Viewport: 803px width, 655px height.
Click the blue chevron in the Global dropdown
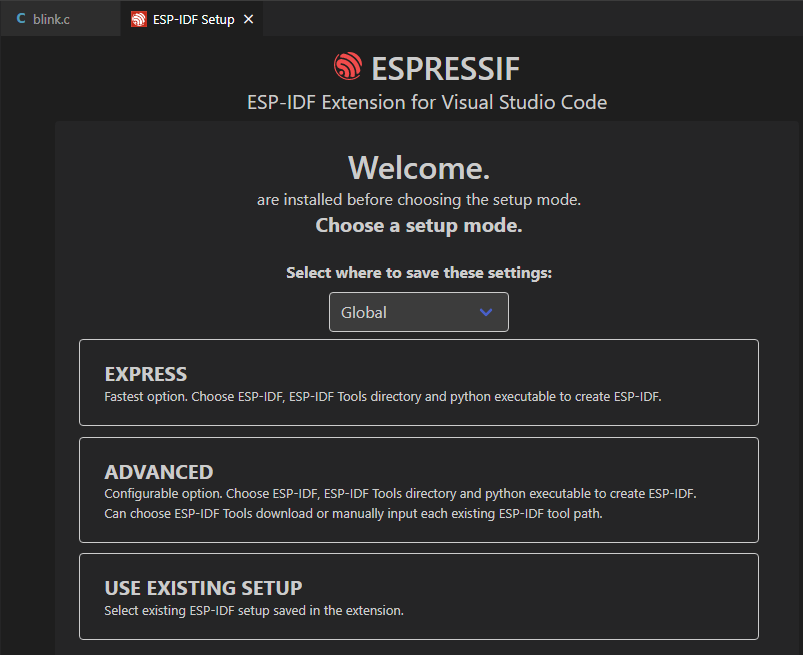tap(485, 312)
